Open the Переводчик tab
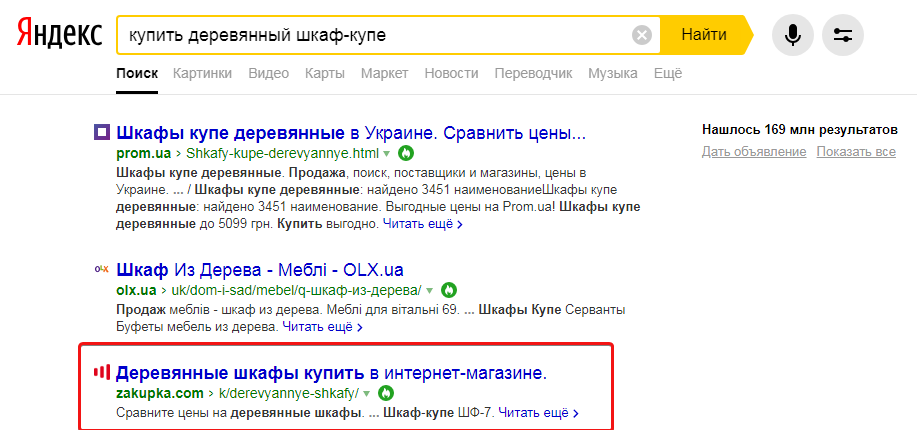Viewport: 917px width, 430px height. (533, 74)
